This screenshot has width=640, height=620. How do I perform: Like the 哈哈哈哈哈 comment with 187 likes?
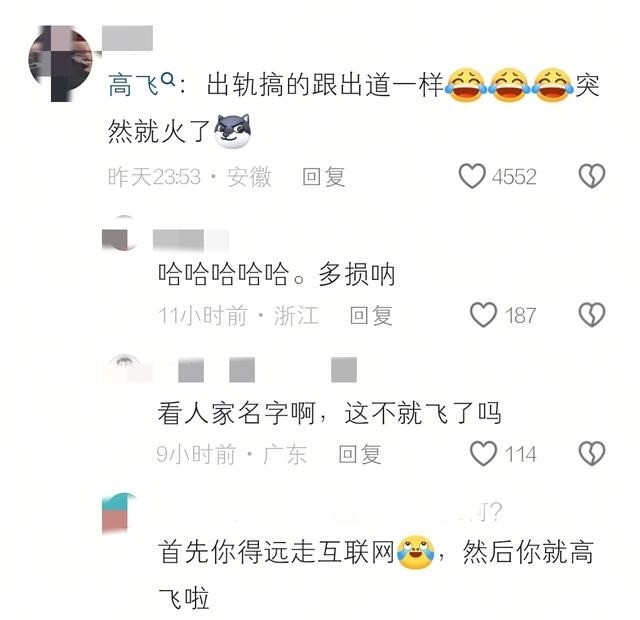(x=483, y=314)
